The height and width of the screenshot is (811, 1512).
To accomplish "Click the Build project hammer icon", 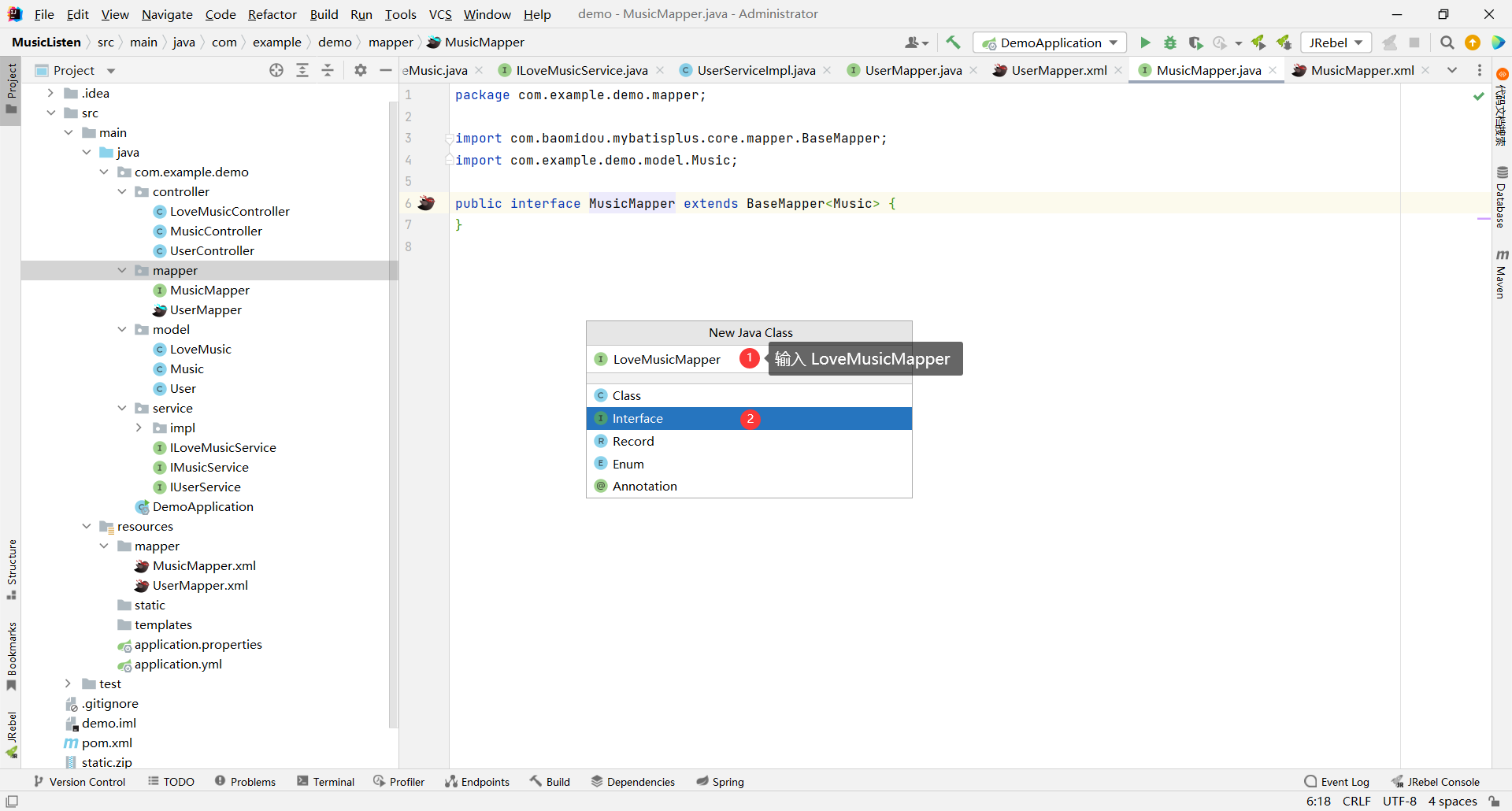I will tap(953, 43).
